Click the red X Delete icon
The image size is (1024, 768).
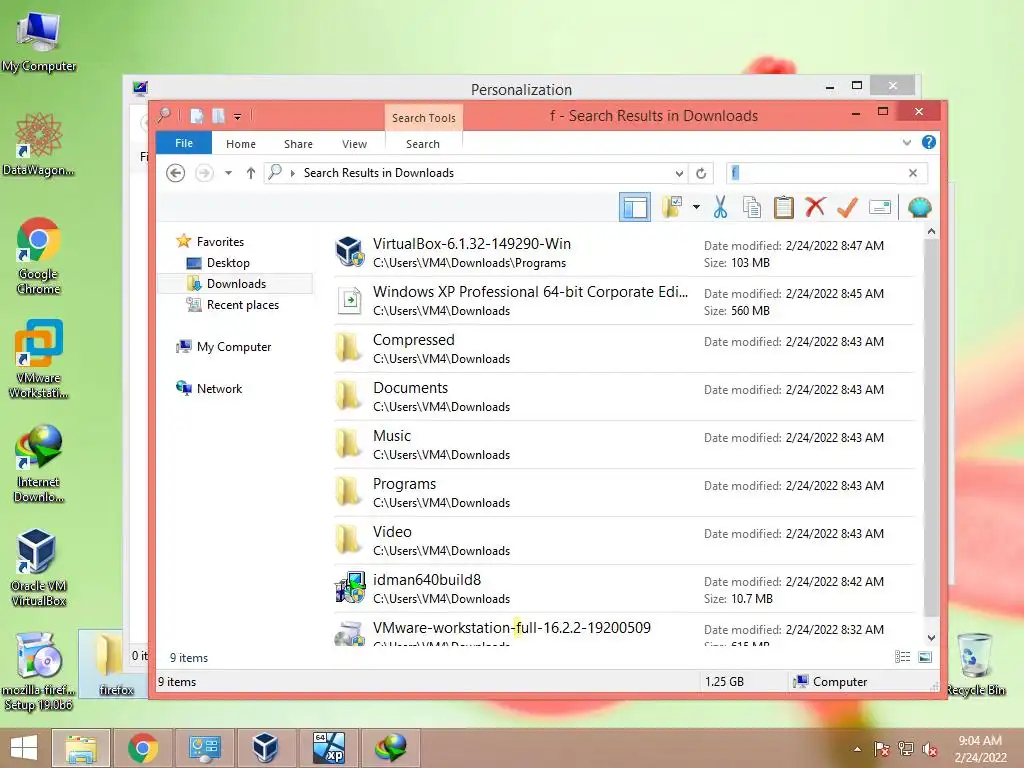coord(815,208)
